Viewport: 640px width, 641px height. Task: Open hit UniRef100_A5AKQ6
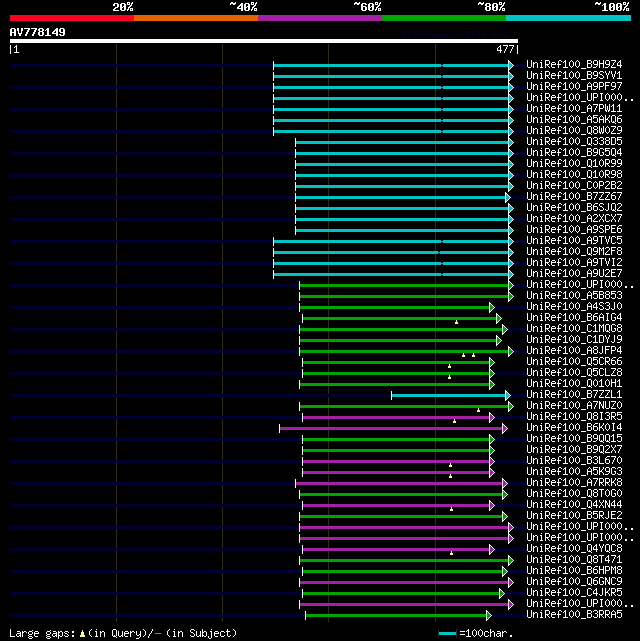pos(574,119)
